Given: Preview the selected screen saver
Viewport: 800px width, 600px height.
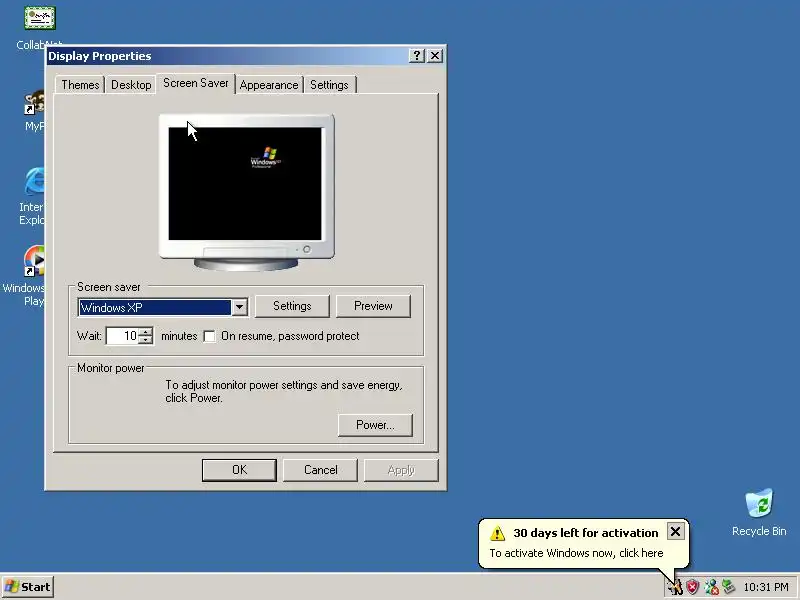Looking at the screenshot, I should 373,306.
